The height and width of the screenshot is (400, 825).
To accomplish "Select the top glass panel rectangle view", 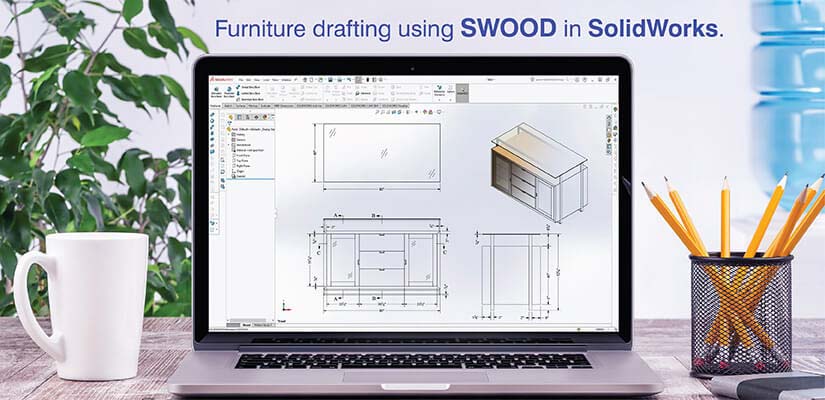I will pos(381,153).
